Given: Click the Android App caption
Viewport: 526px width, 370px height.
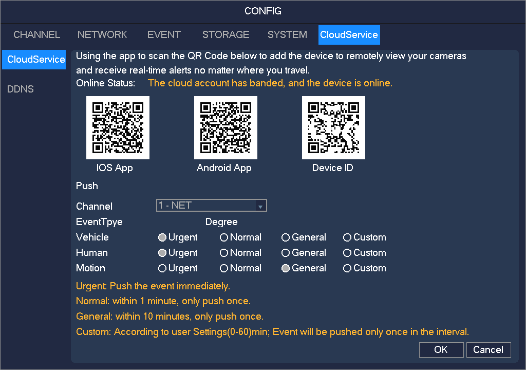Looking at the screenshot, I should [224, 168].
